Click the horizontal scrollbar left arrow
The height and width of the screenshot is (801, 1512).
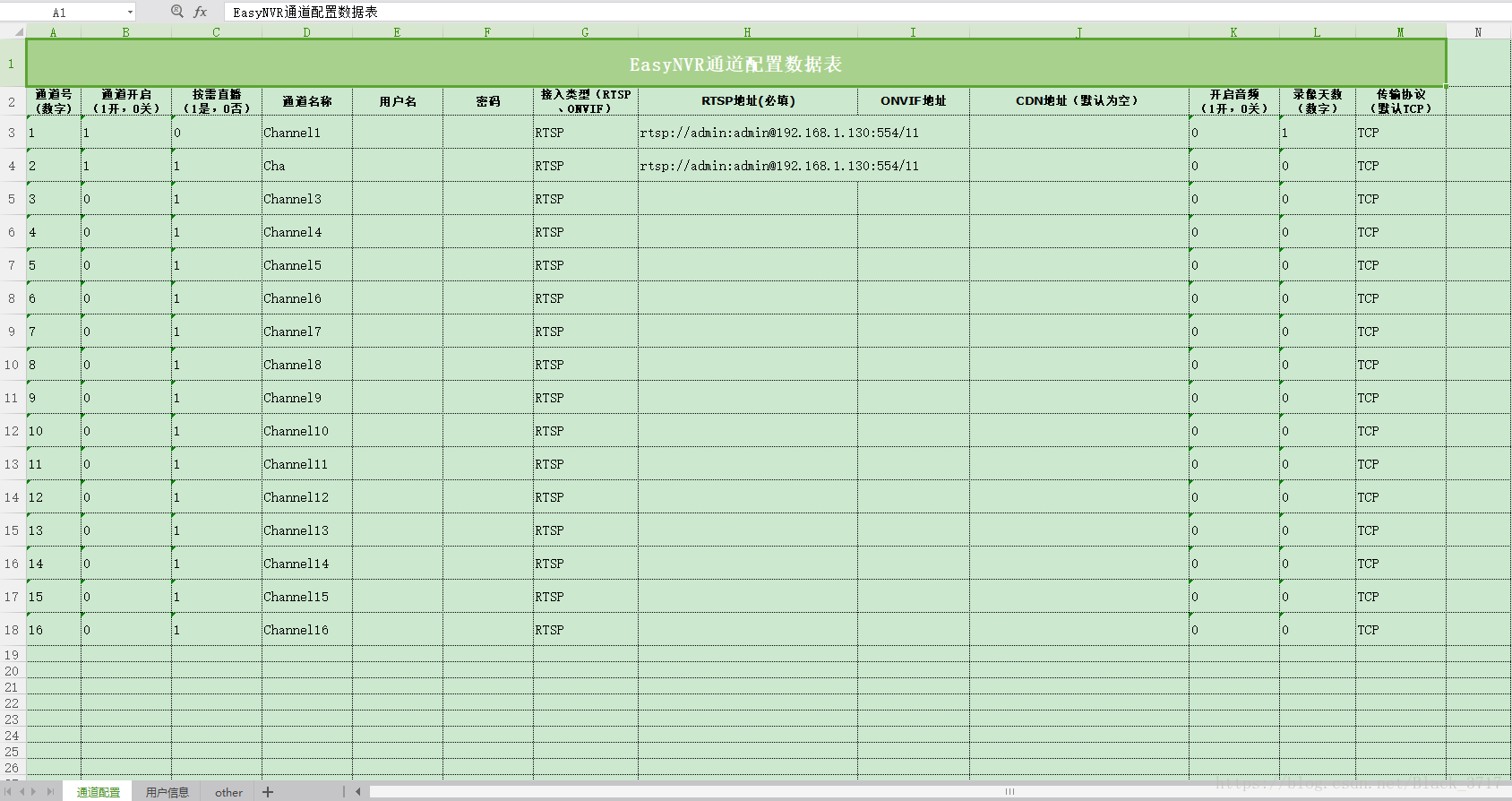(x=358, y=792)
